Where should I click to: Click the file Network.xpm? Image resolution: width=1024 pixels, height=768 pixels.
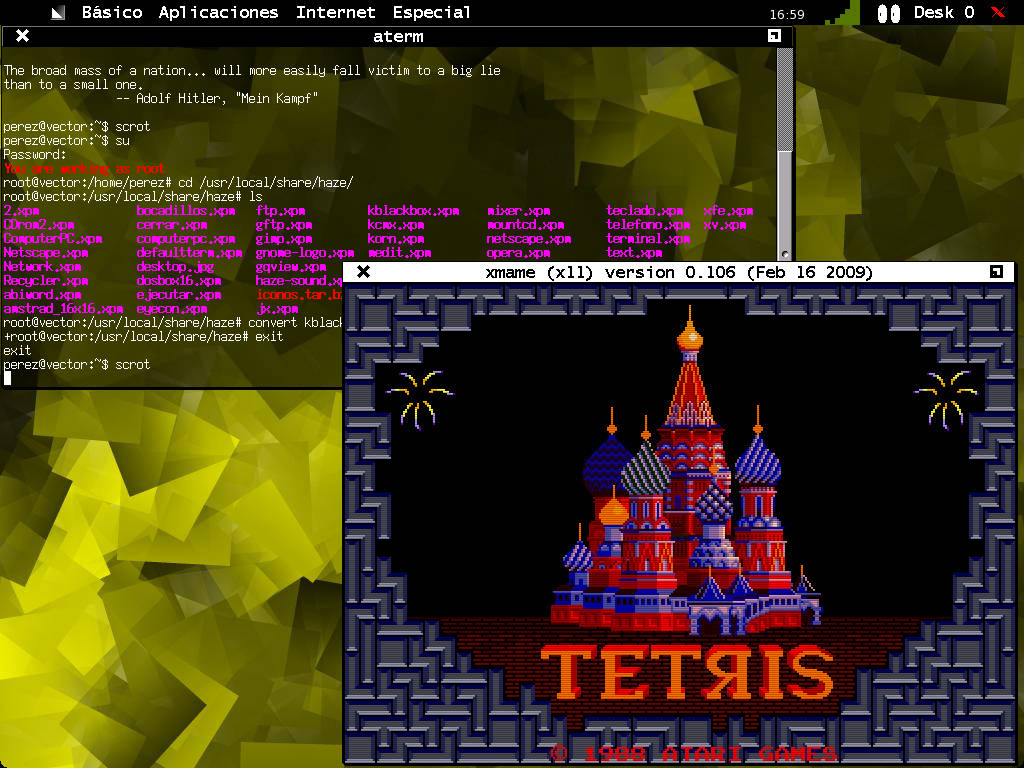(x=42, y=266)
